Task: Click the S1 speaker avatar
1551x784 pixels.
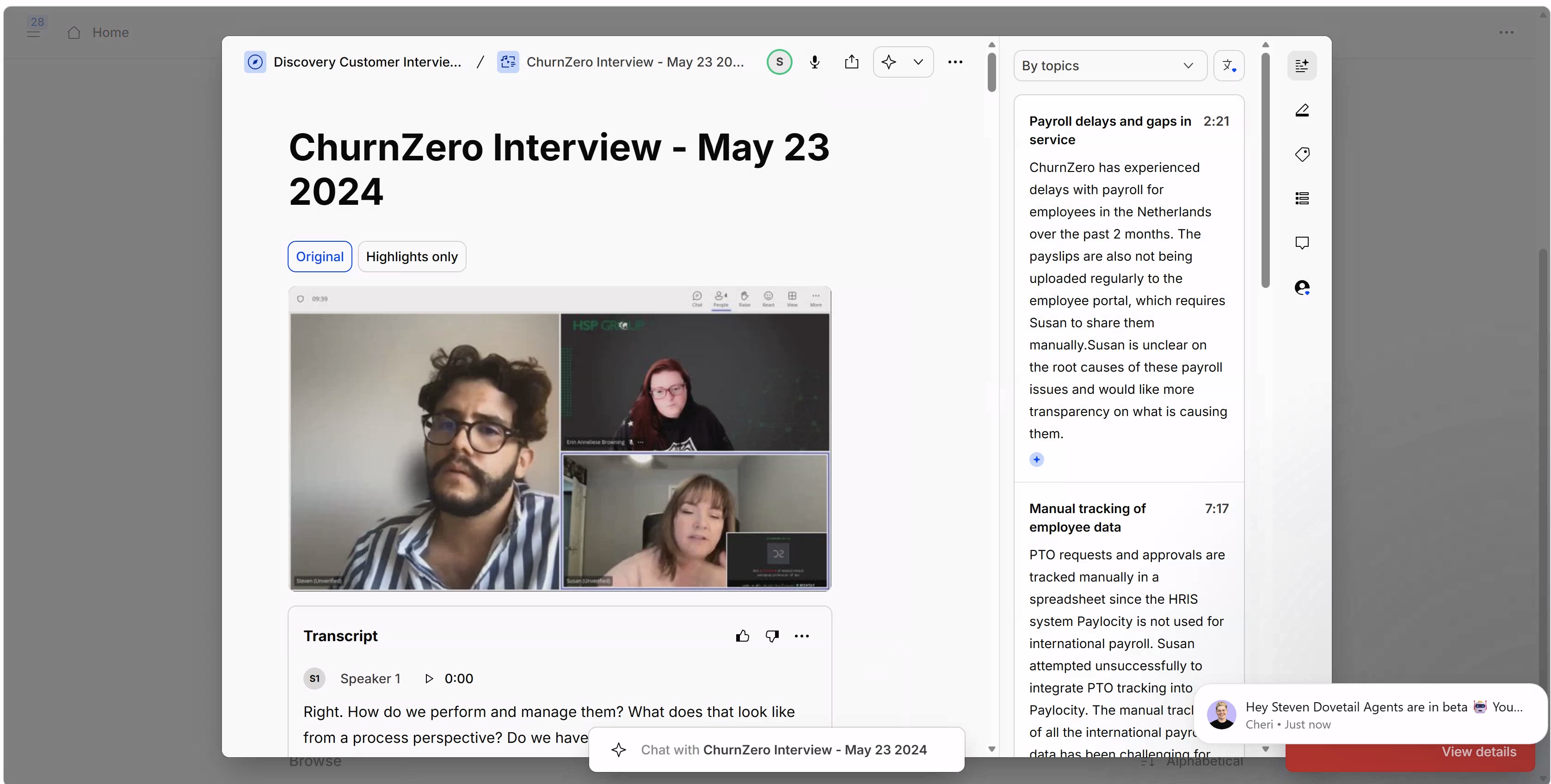Action: (x=314, y=679)
